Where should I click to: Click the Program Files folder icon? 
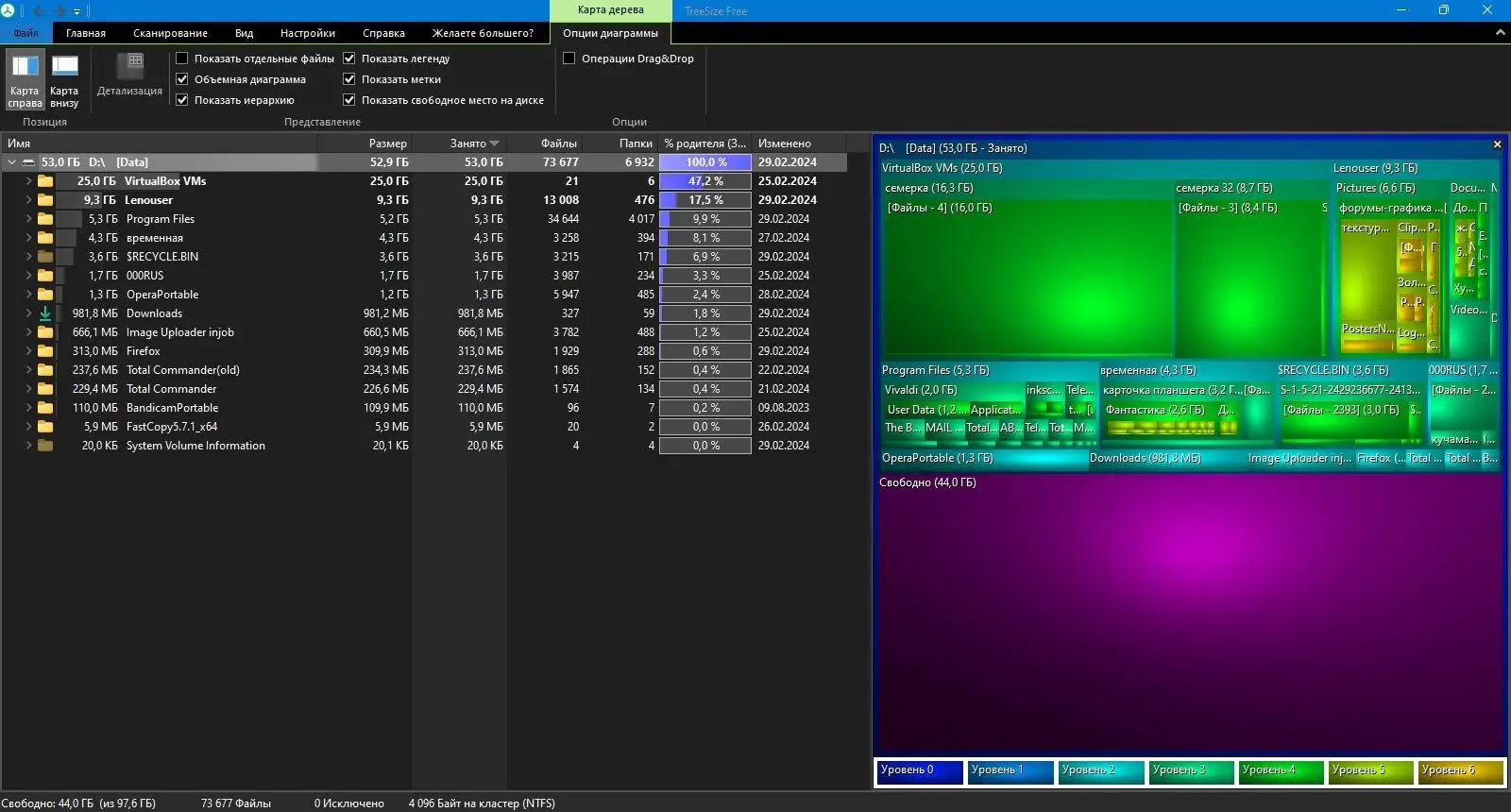coord(45,219)
